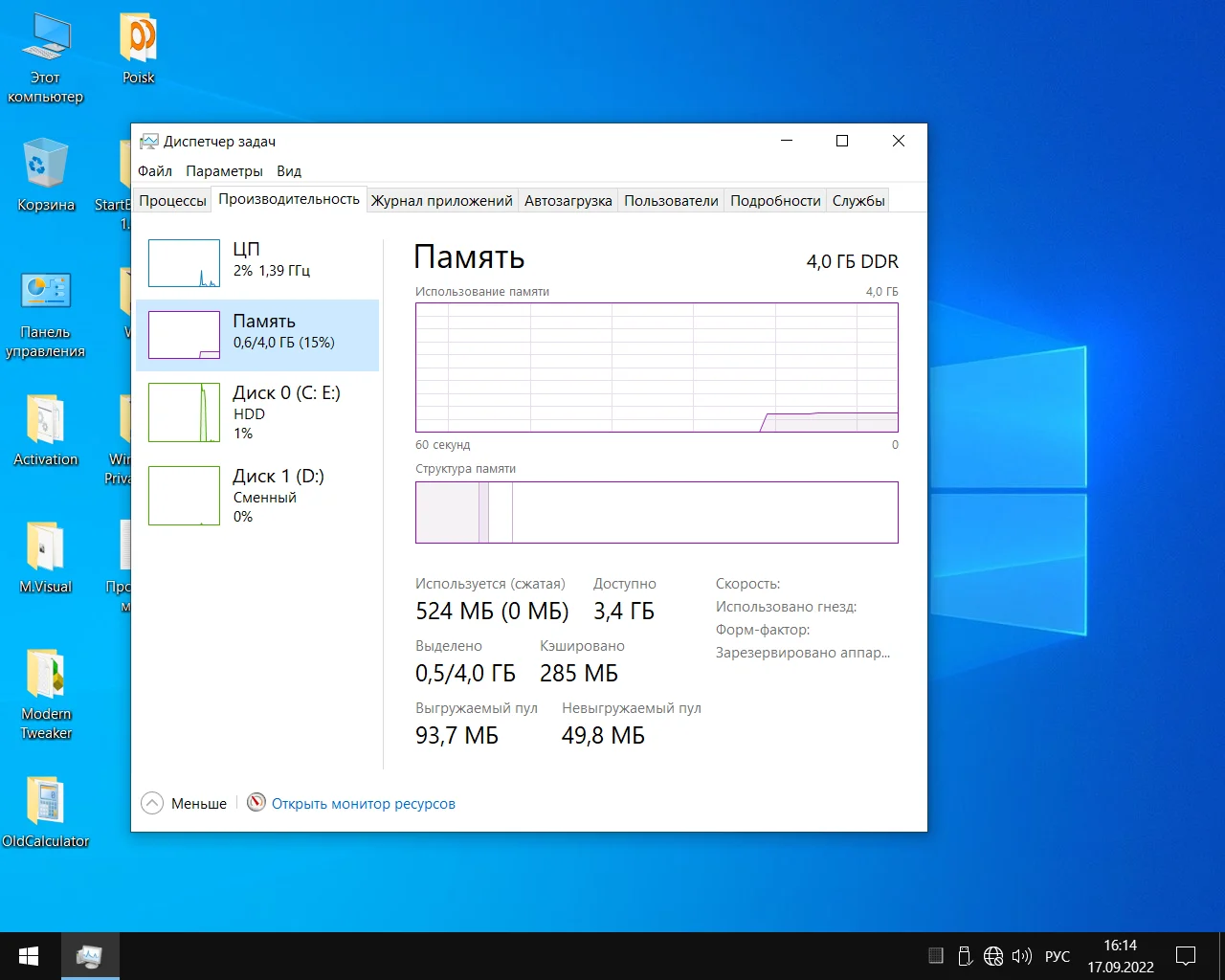1225x980 pixels.
Task: Click the РУС language indicator
Action: tap(1058, 956)
